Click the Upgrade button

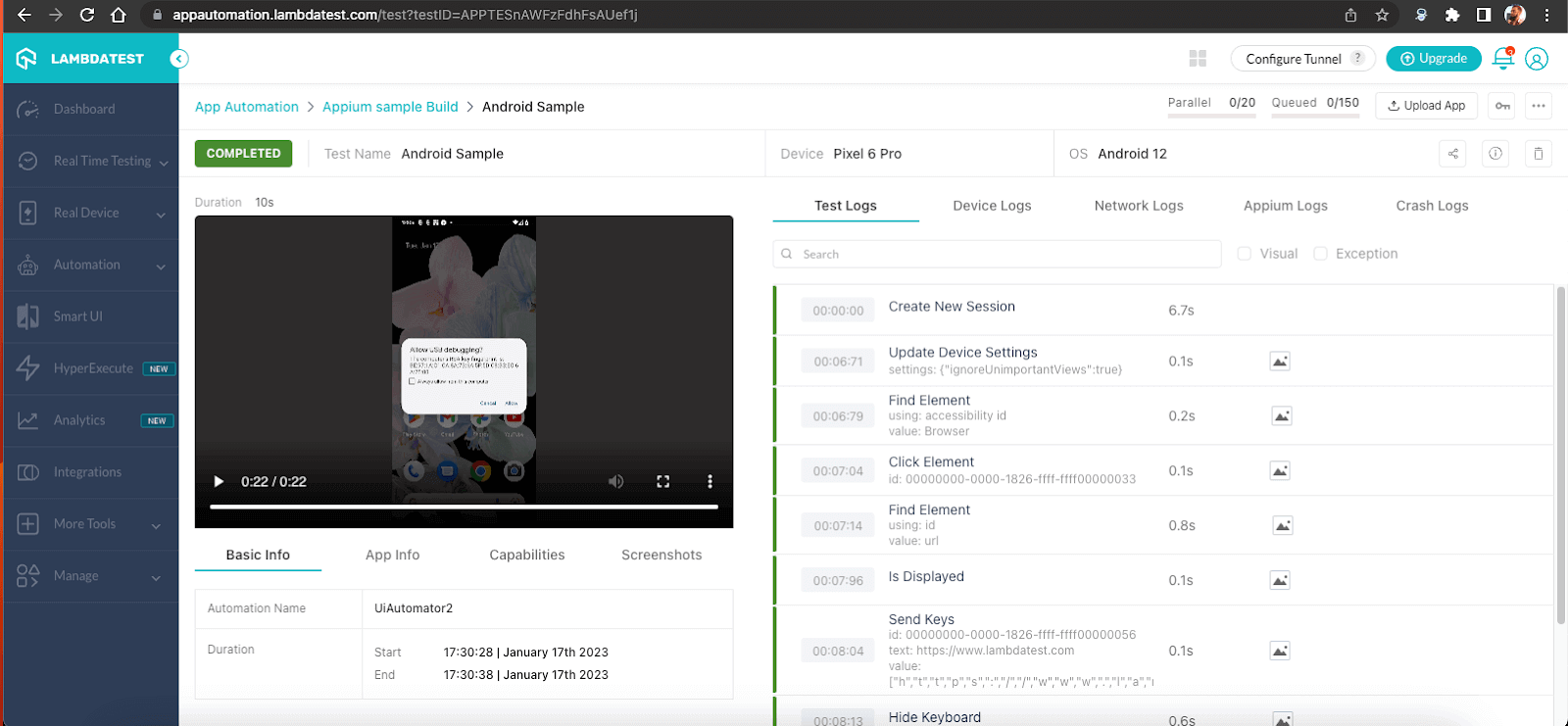(1433, 59)
